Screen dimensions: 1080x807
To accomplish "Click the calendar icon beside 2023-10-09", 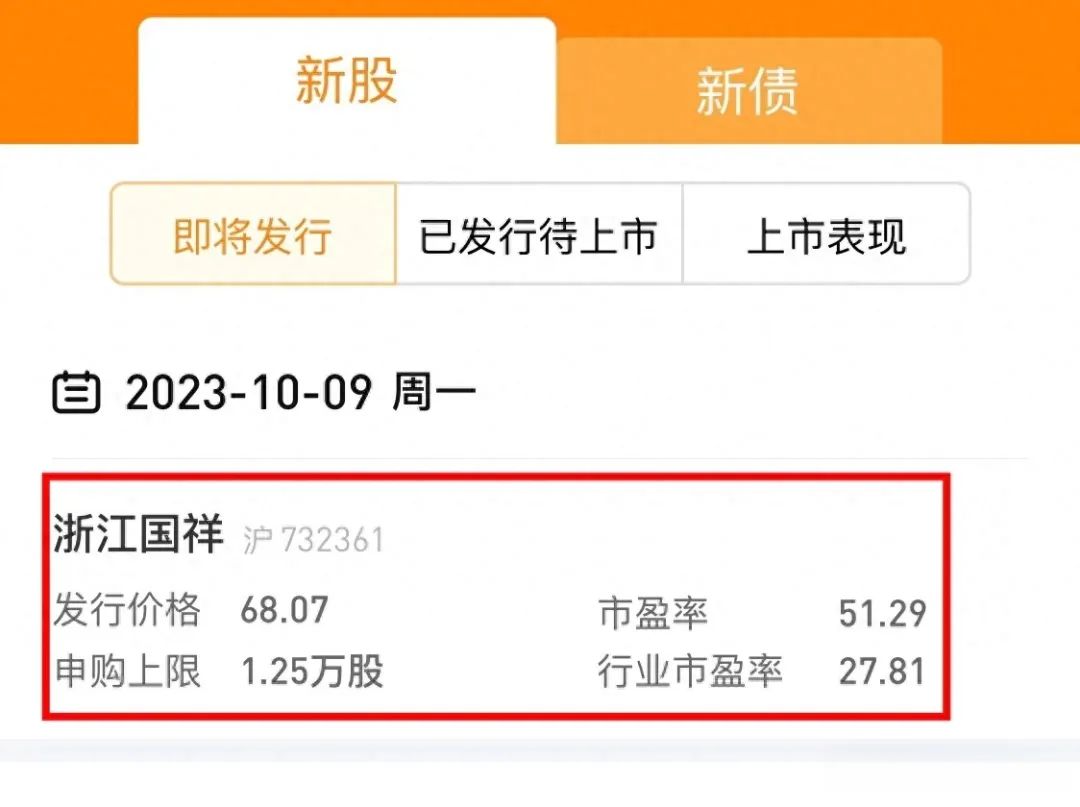I will pyautogui.click(x=76, y=393).
